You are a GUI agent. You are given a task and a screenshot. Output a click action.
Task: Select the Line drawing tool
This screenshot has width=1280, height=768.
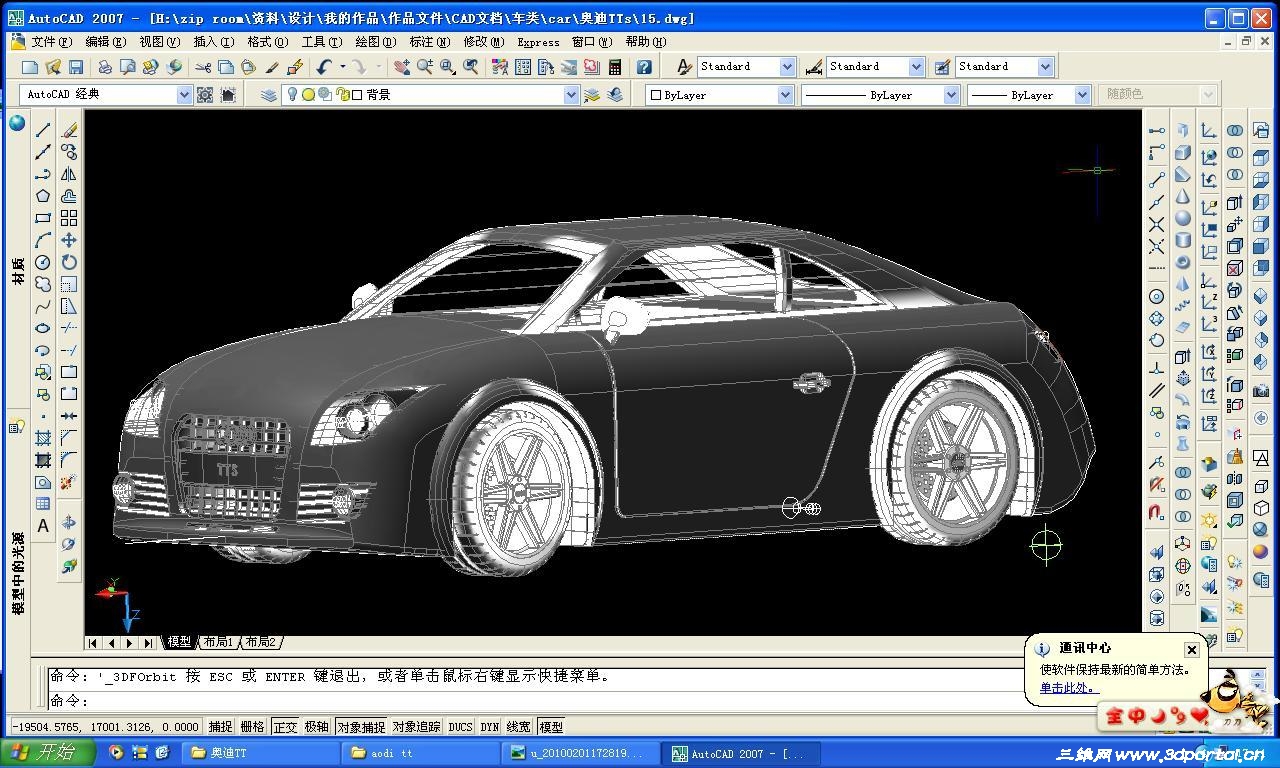click(43, 131)
